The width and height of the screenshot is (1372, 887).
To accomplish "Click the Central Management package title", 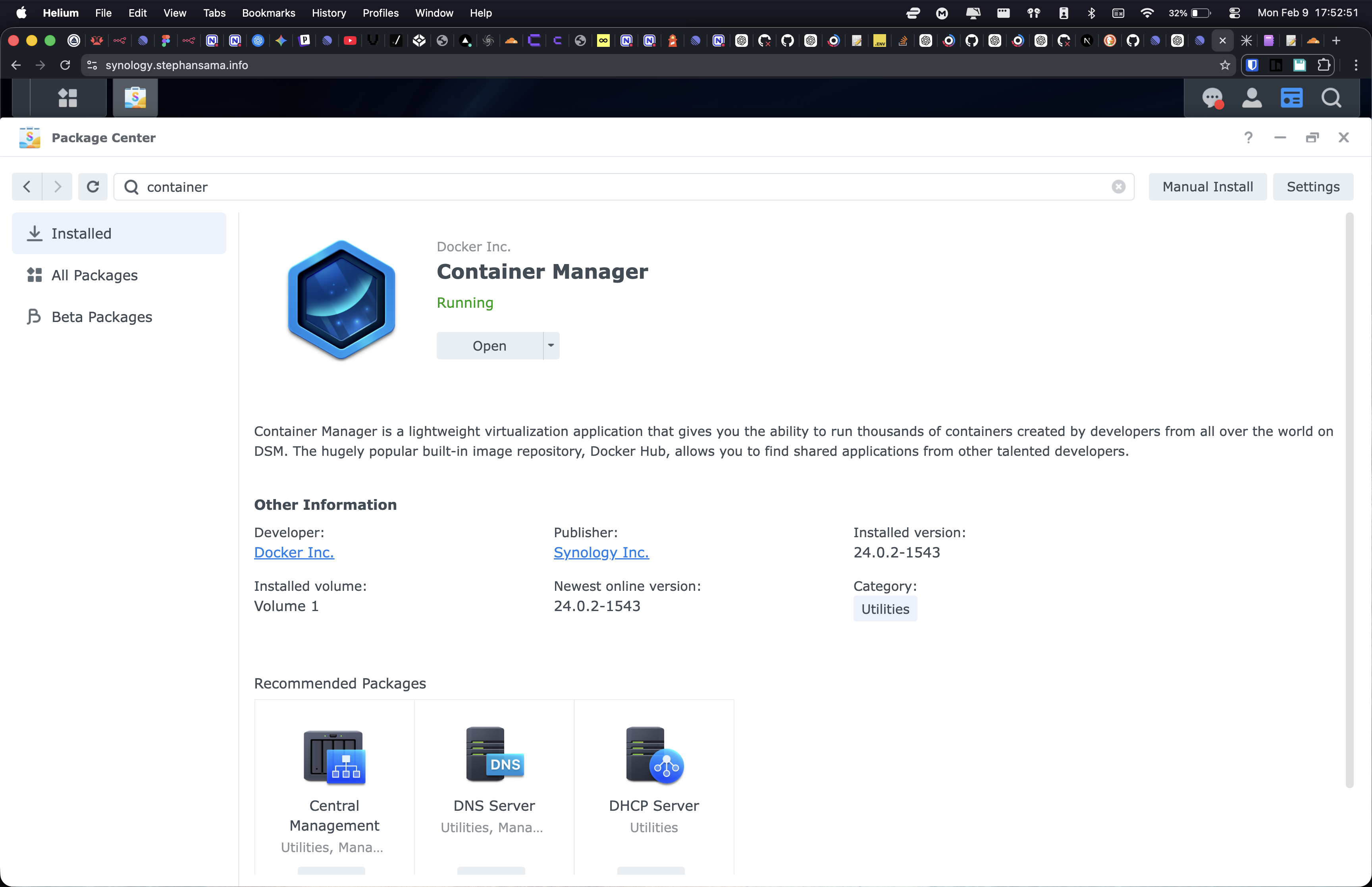I will (x=335, y=816).
